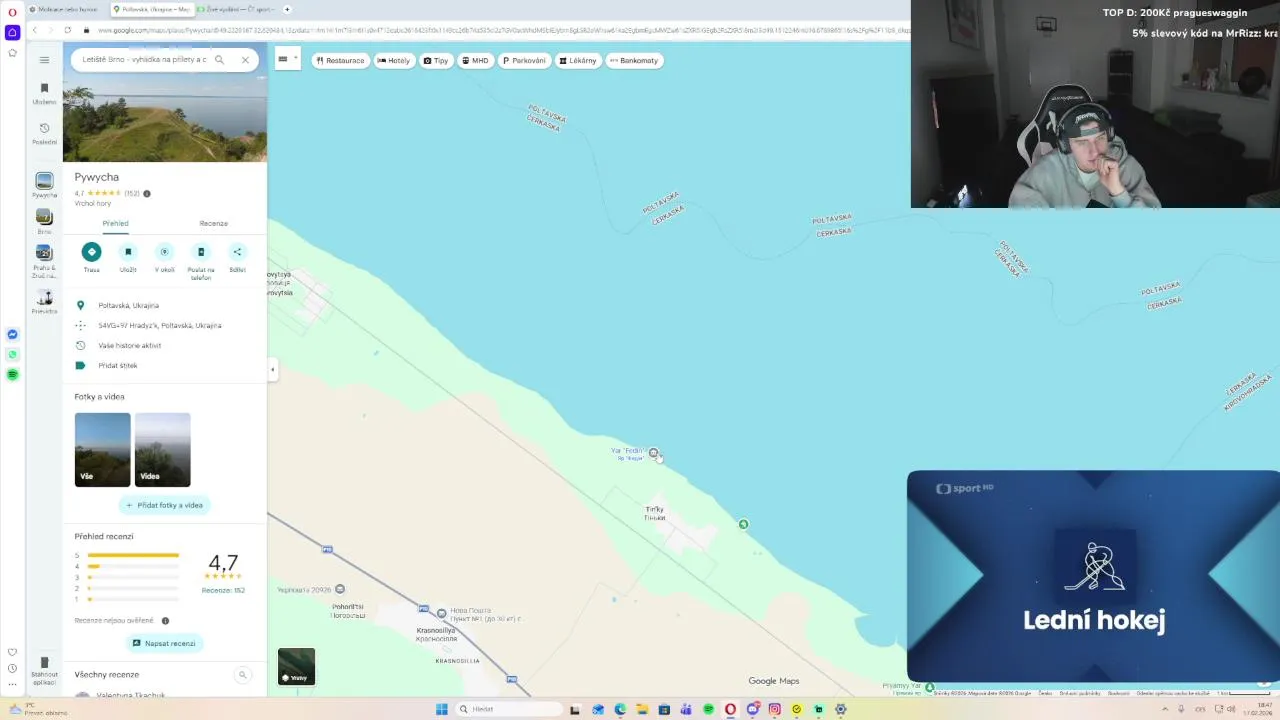1280x720 pixels.
Task: Click the Messenger icon in Opera sidebar
Action: [12, 334]
